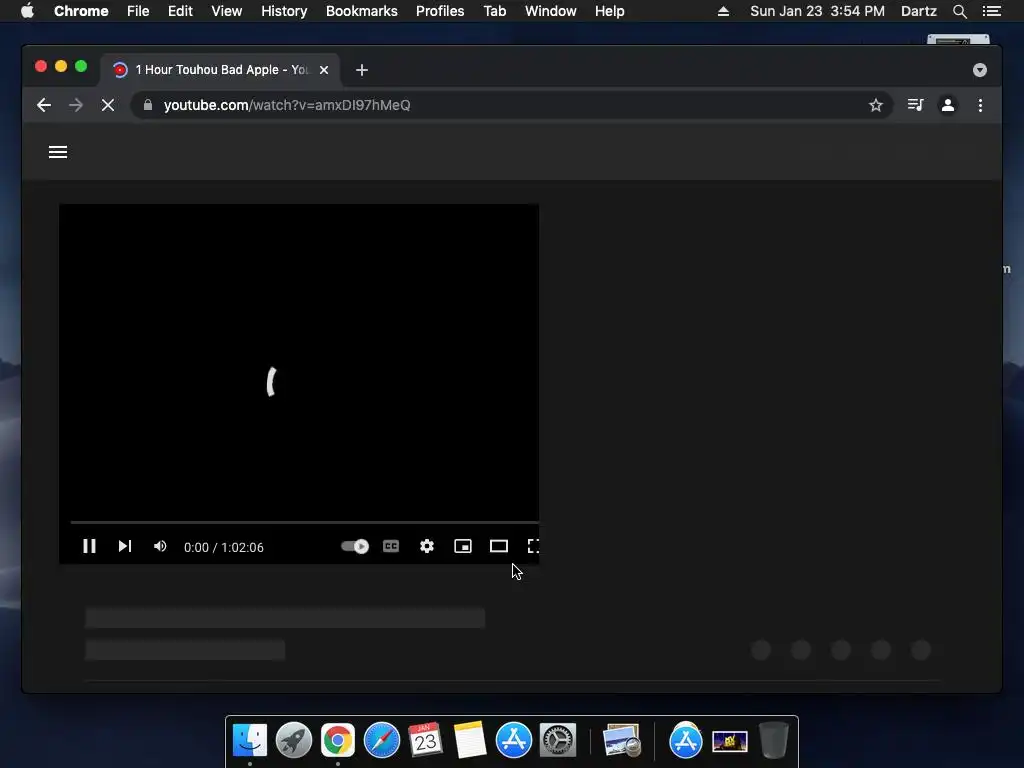Open Applications folder in the Dock
This screenshot has width=1024, height=768.
pos(685,741)
